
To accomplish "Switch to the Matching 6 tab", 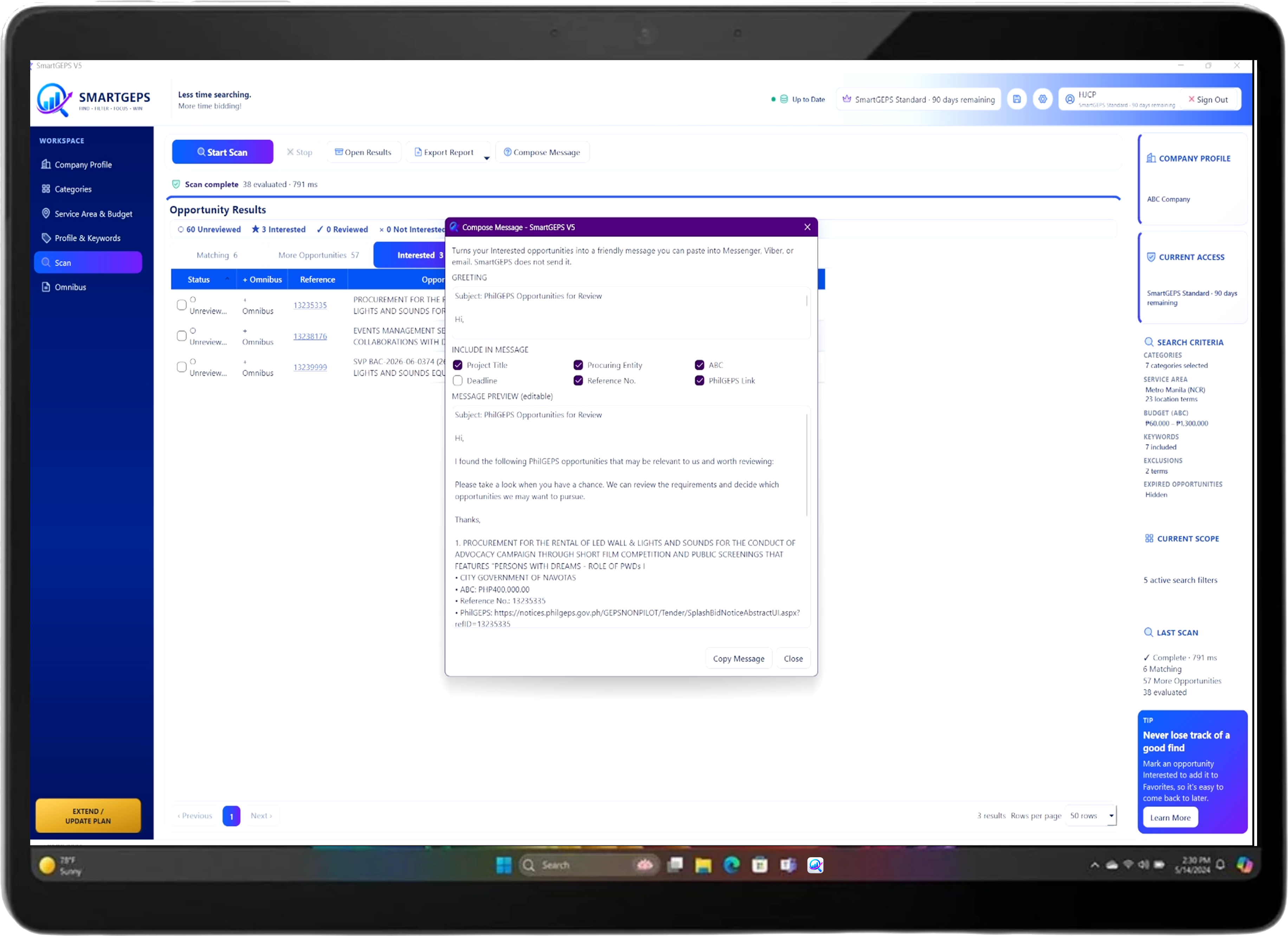I will point(216,255).
